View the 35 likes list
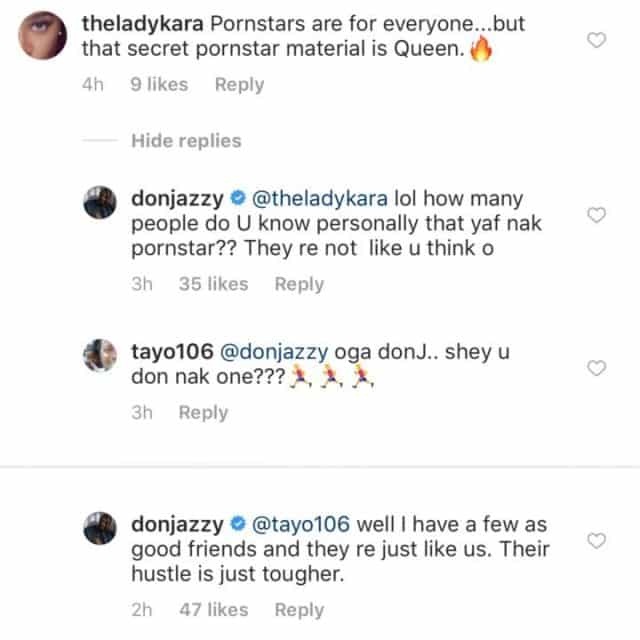 [213, 284]
